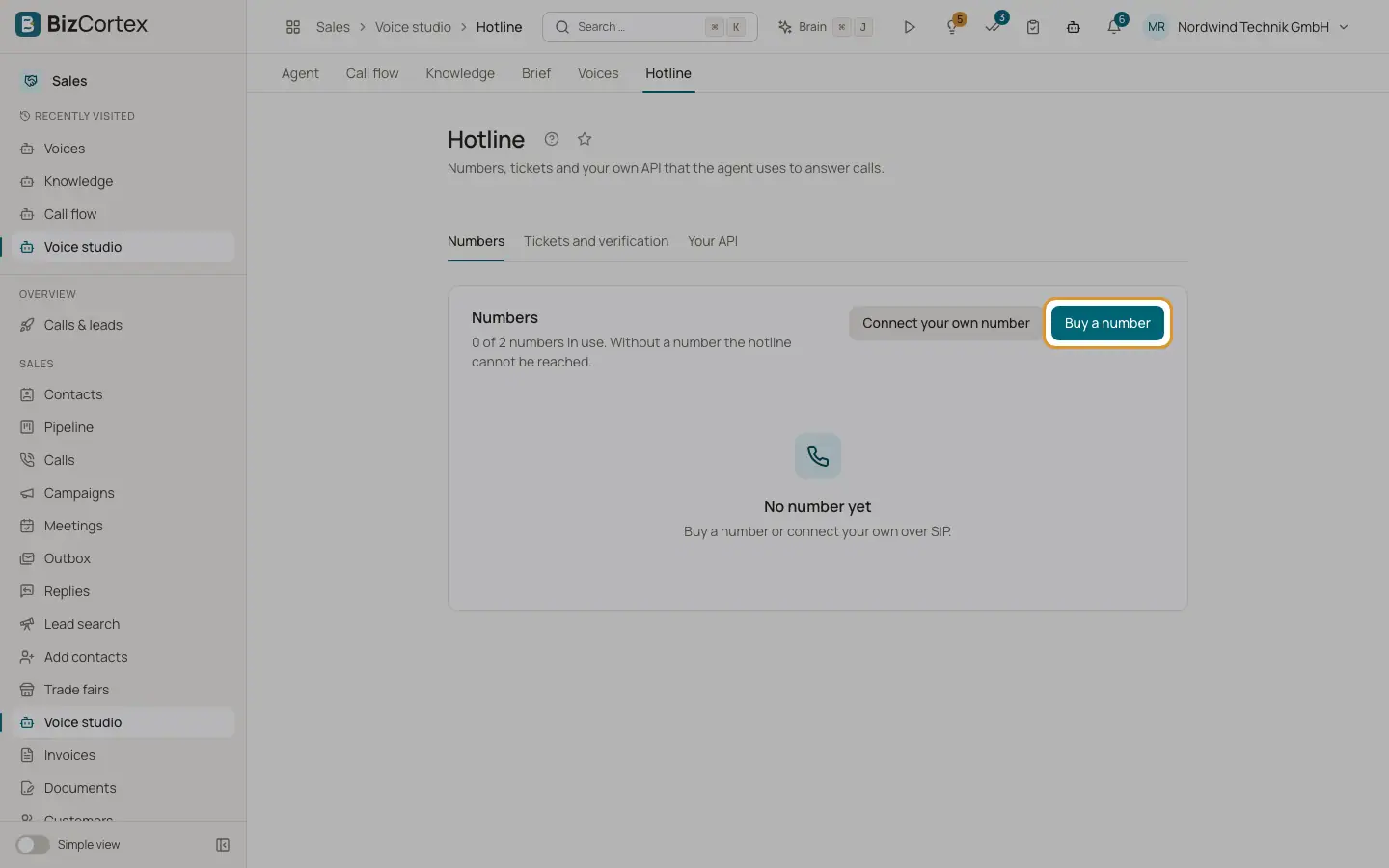Viewport: 1389px width, 868px height.
Task: Focus the Search input field
Action: (650, 27)
